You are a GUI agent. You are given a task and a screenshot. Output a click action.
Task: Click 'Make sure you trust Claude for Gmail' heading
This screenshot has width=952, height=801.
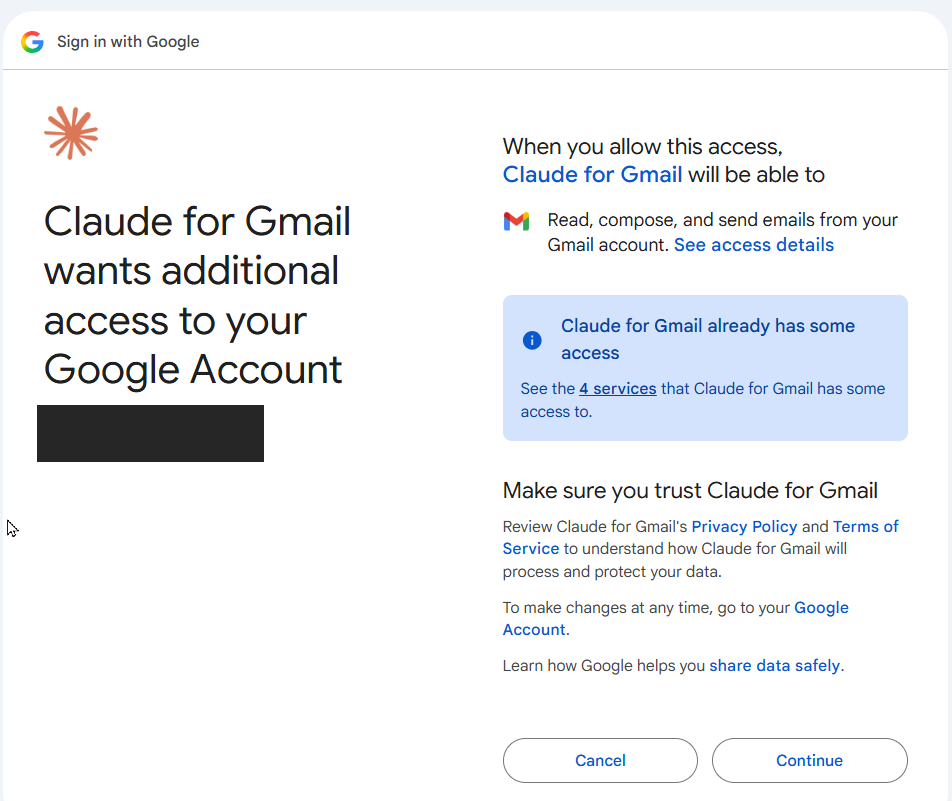[690, 490]
